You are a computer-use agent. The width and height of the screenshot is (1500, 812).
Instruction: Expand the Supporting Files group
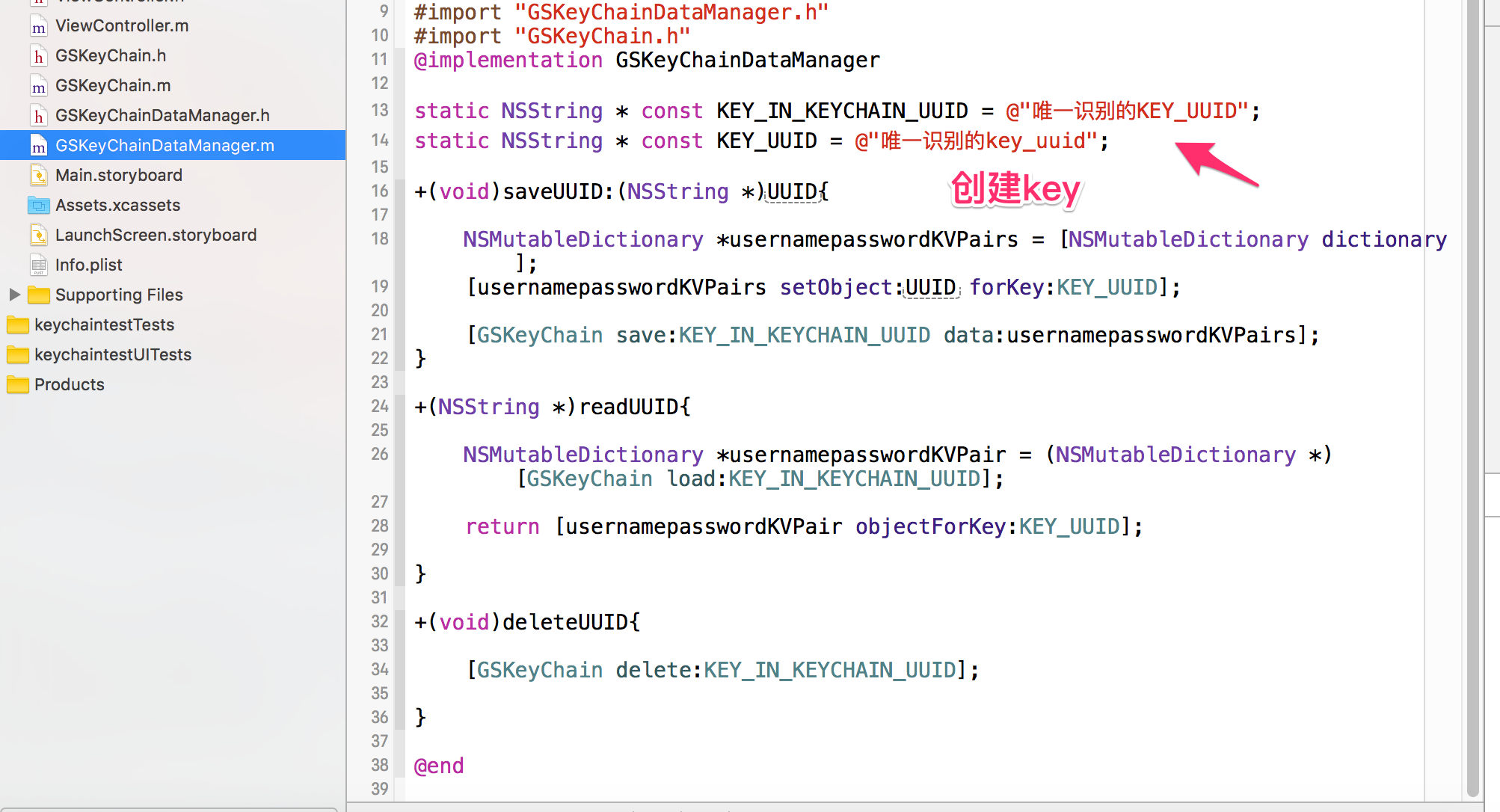pos(14,295)
